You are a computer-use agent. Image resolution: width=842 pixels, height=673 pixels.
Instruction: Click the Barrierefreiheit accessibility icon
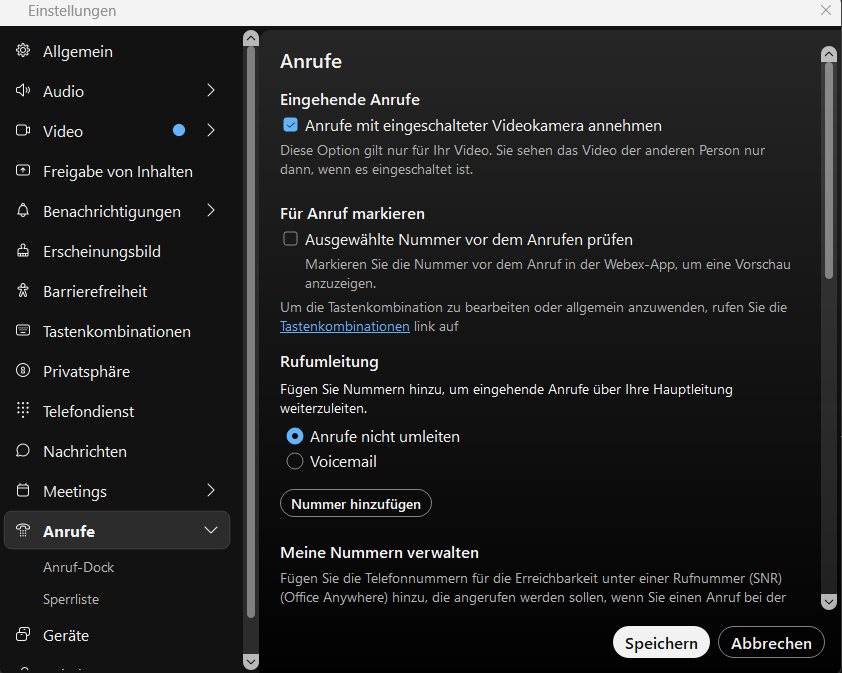[22, 291]
